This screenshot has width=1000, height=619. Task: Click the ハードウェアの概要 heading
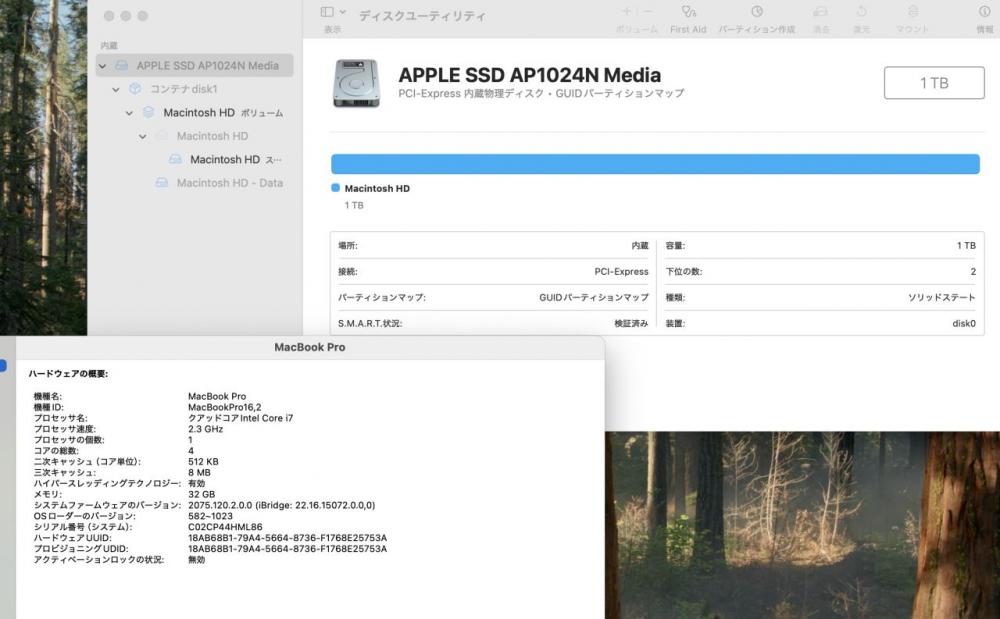[68, 374]
